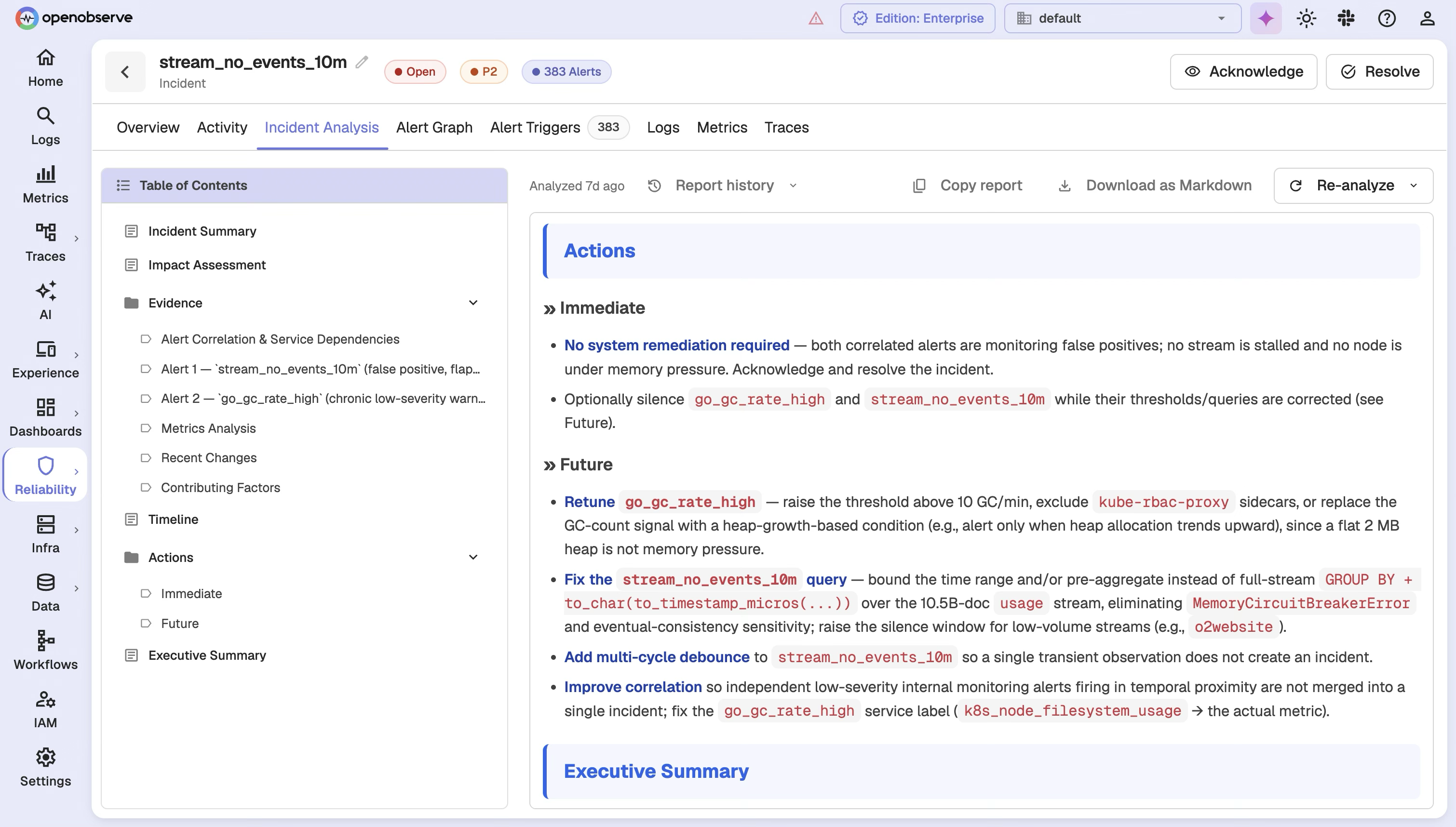The height and width of the screenshot is (827, 1456).
Task: Open Metrics in the left sidebar
Action: [45, 185]
